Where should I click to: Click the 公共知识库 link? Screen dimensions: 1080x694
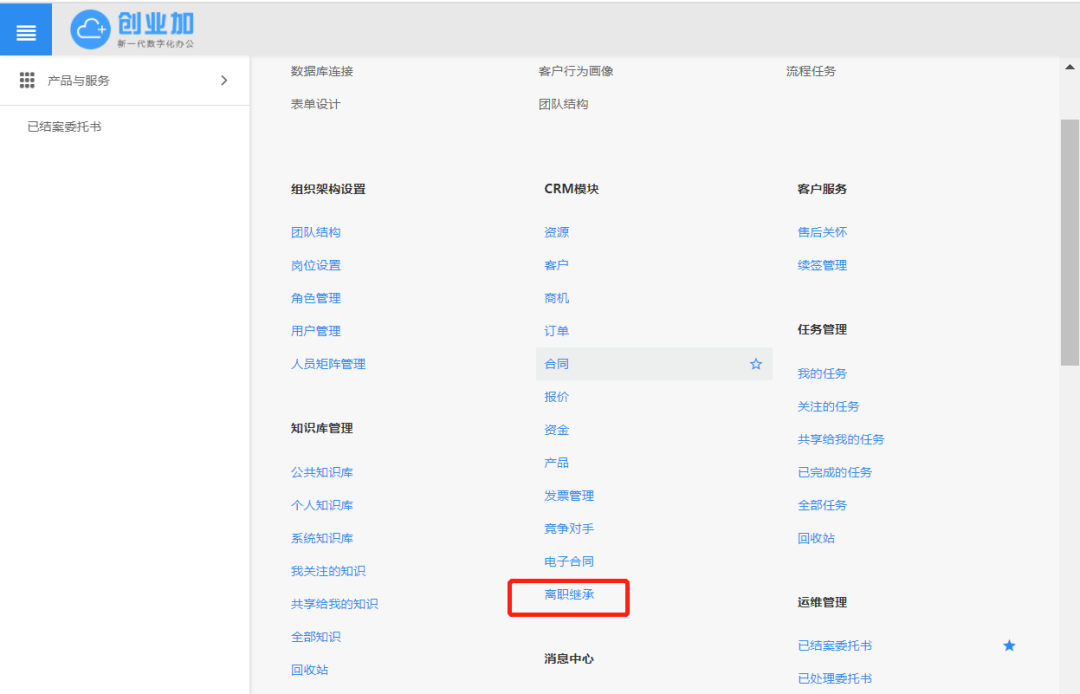[x=322, y=472]
